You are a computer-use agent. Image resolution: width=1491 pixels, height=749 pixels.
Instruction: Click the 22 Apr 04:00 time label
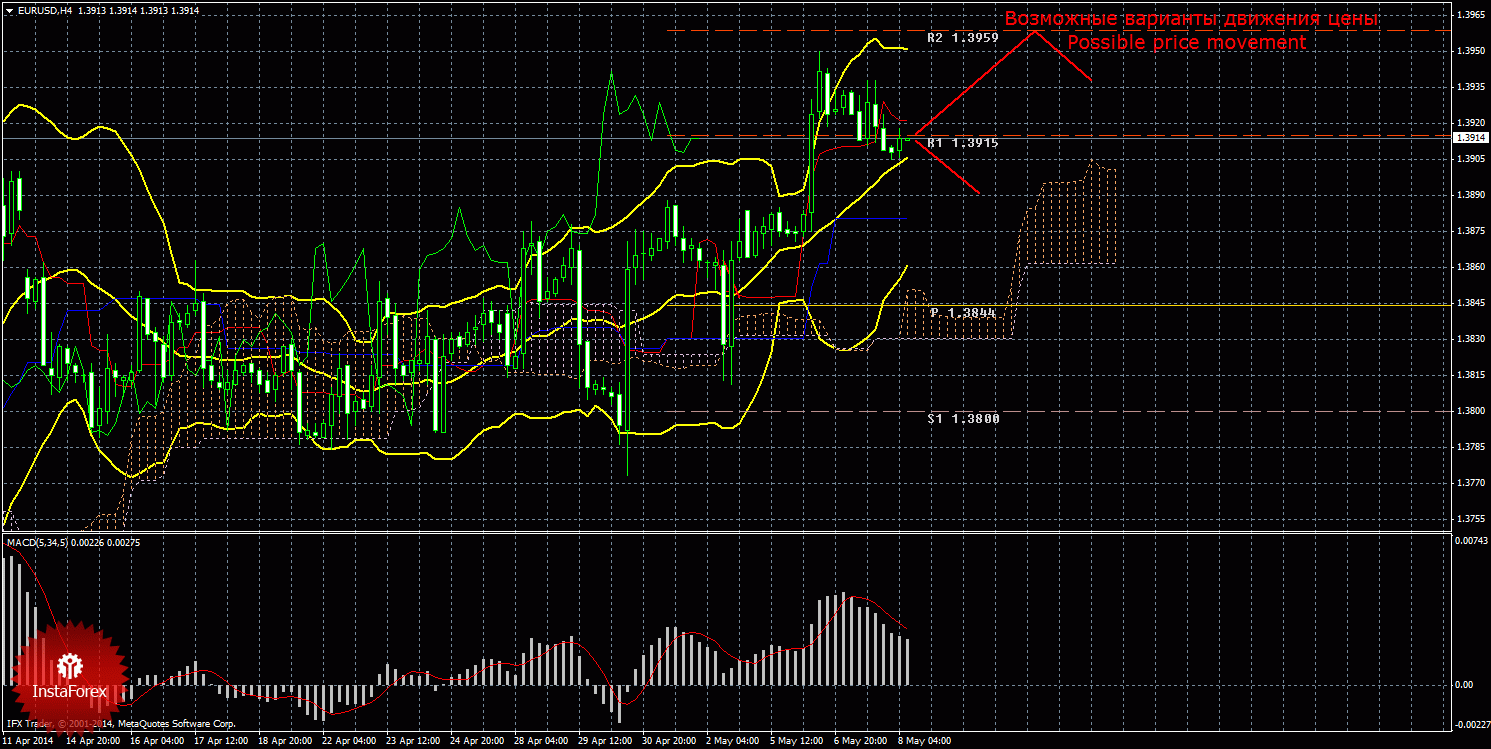(349, 742)
